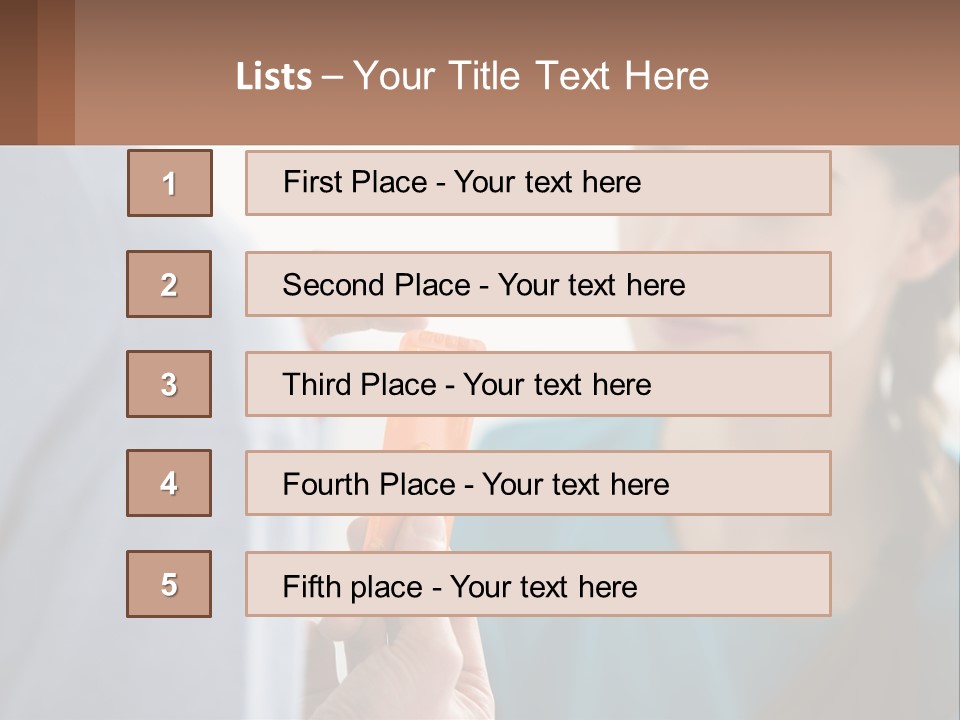Image resolution: width=960 pixels, height=720 pixels.
Task: Click the number 1 box
Action: pos(170,183)
